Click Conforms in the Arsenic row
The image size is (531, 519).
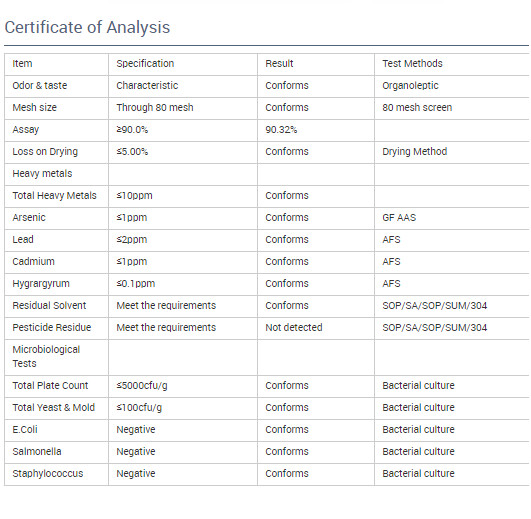[x=287, y=218]
